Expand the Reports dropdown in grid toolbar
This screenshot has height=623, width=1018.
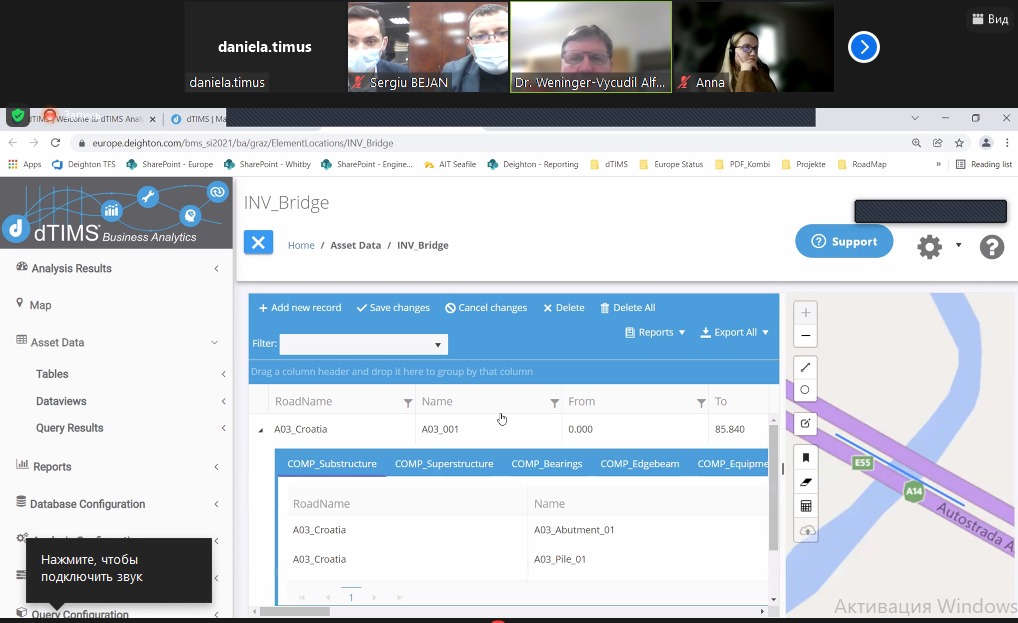click(655, 332)
